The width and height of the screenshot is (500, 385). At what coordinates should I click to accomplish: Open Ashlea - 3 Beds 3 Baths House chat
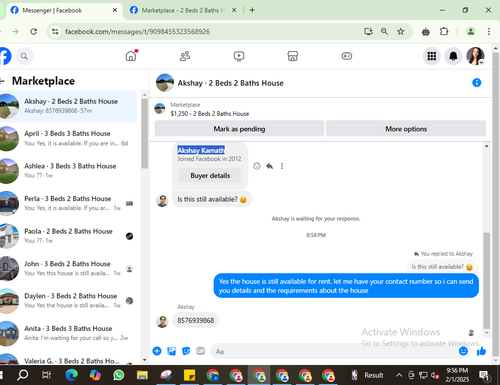click(68, 171)
